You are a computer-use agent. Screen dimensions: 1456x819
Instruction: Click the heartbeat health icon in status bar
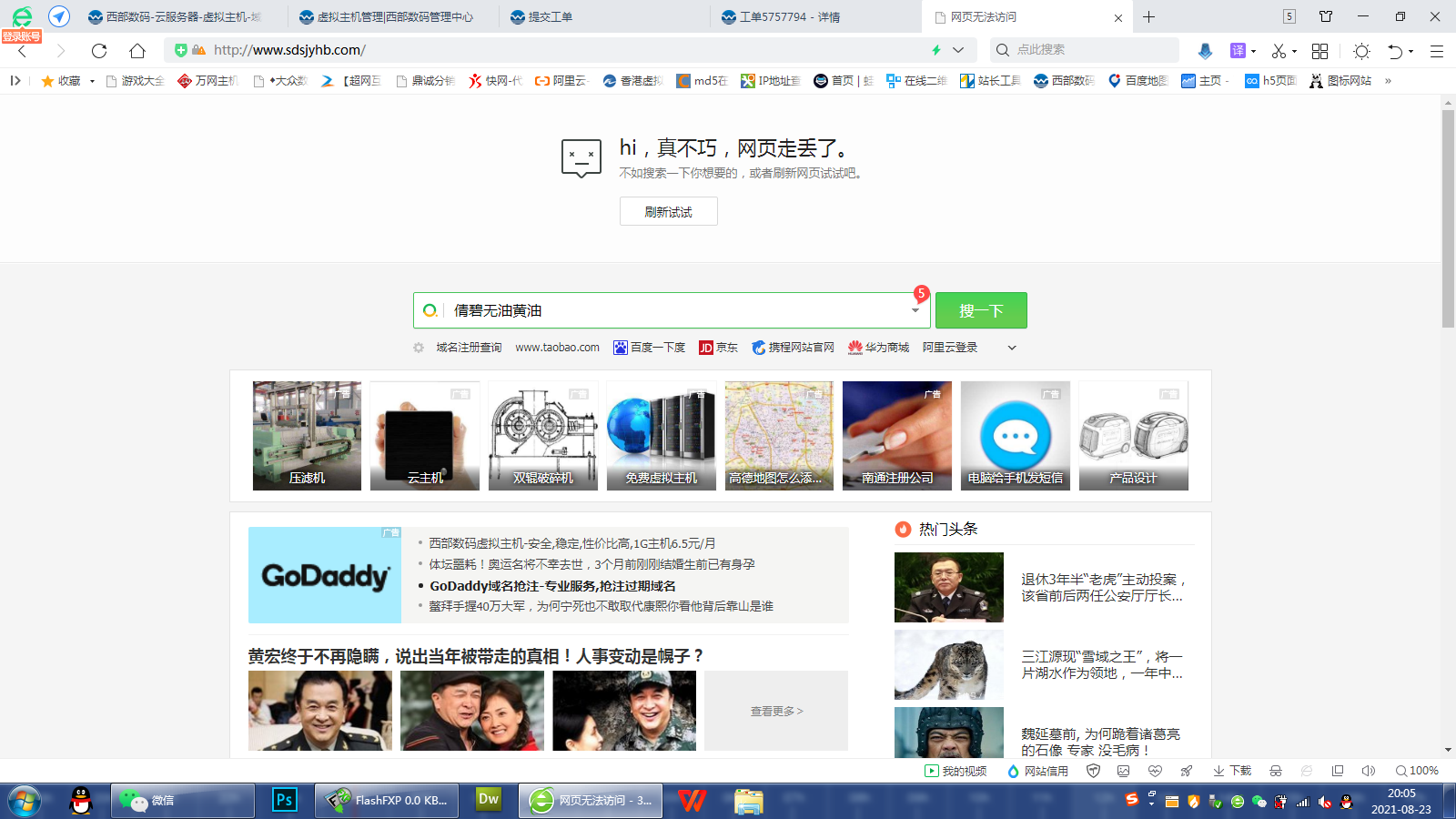pos(1155,771)
